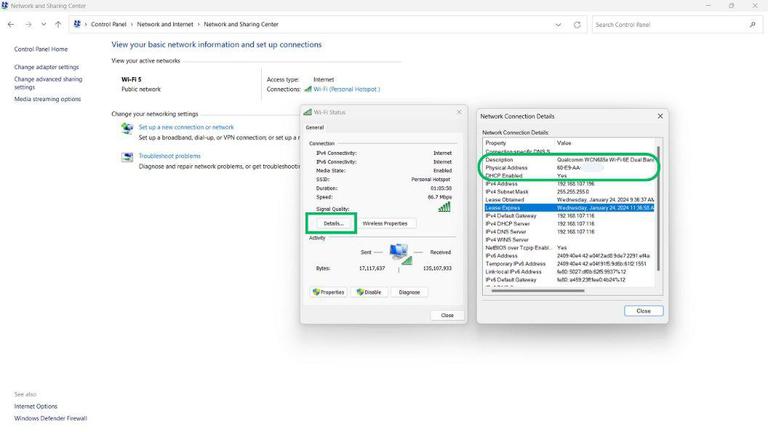Click the search magnifier icon
This screenshot has height=432, width=768.
[752, 24]
